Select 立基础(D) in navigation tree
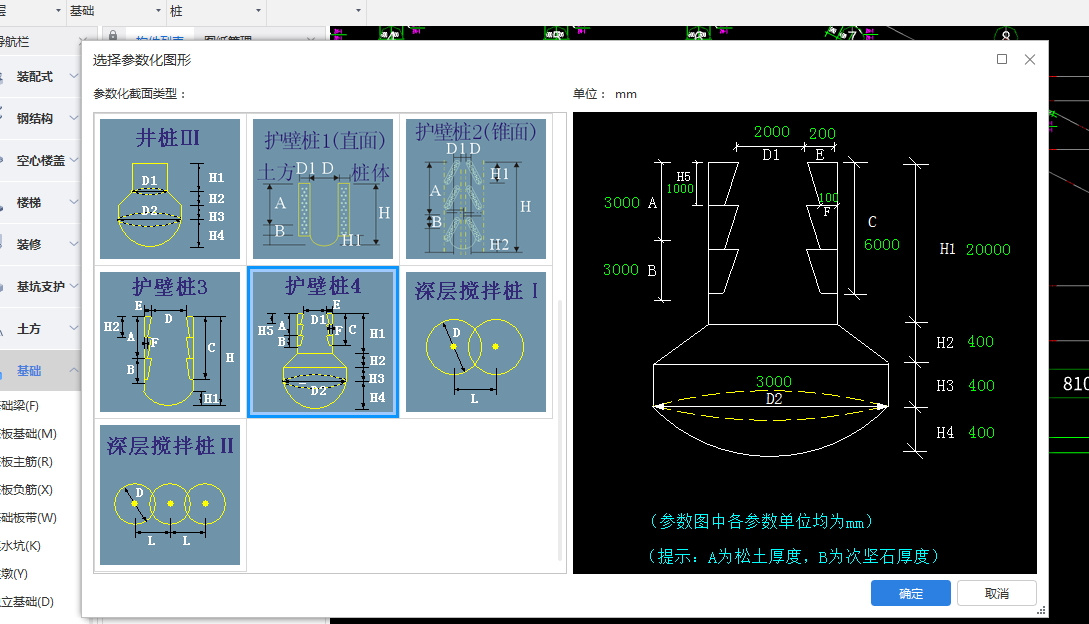The height and width of the screenshot is (624, 1089). [28, 602]
